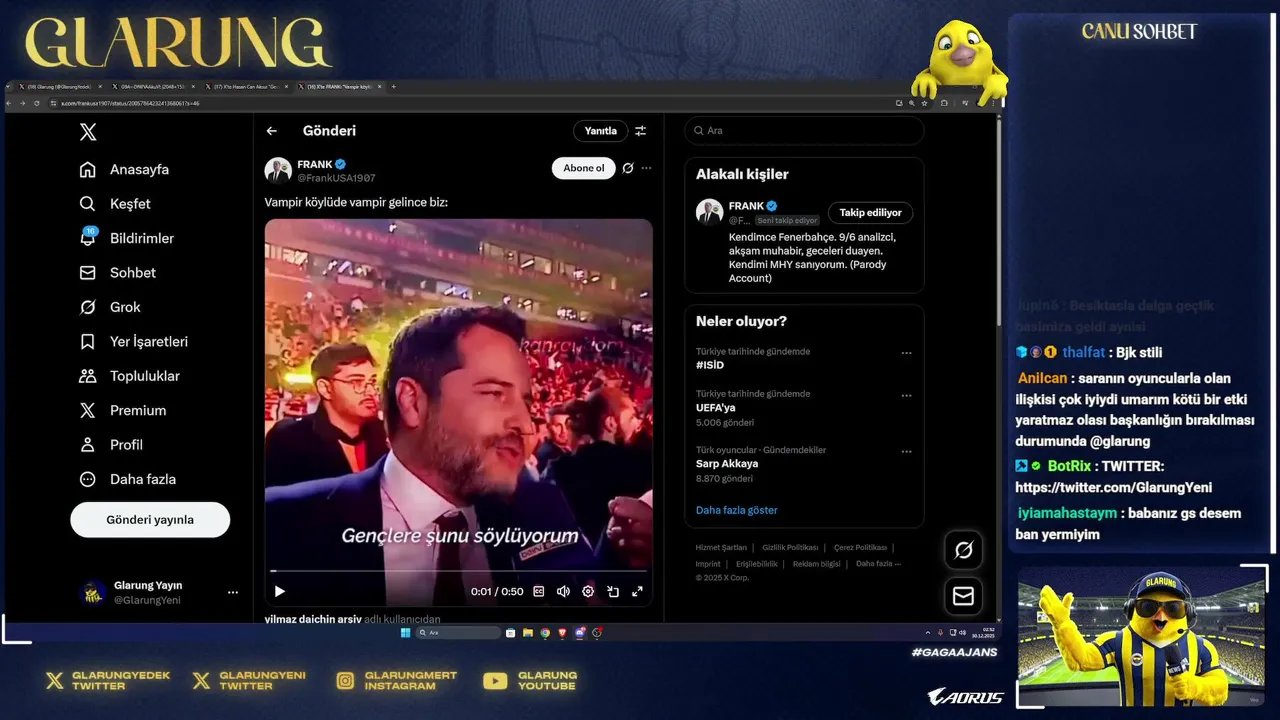Open Premium in sidebar

point(122,410)
